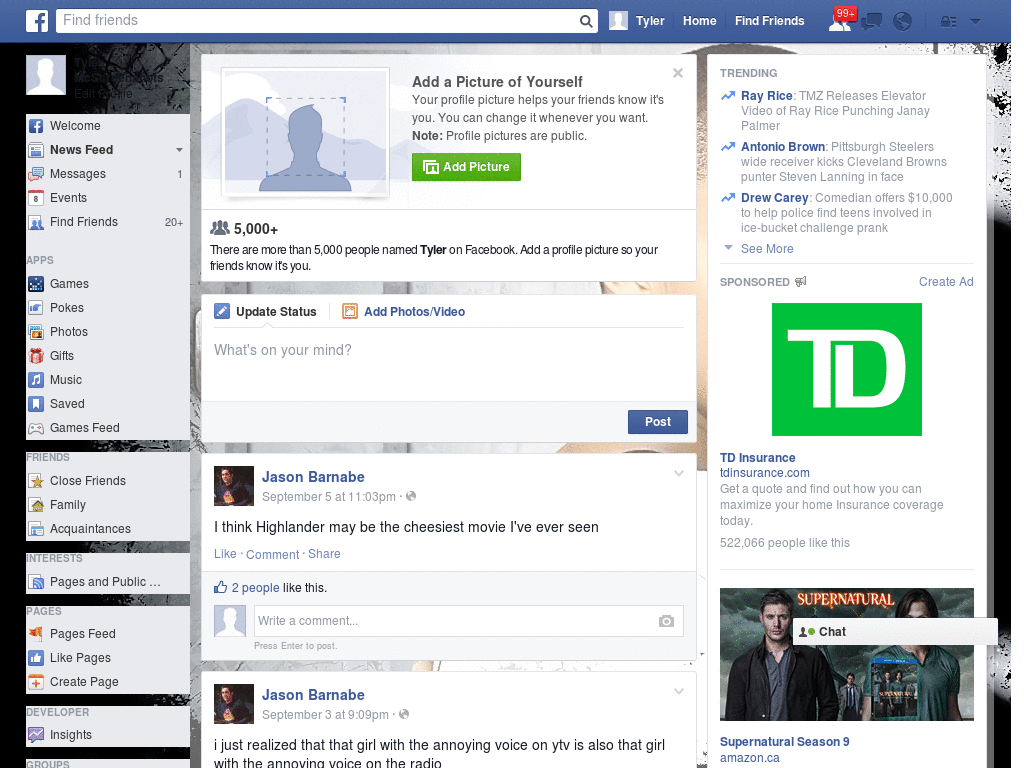The height and width of the screenshot is (768, 1024).
Task: Click the Saved bookmark icon
Action: 36,404
